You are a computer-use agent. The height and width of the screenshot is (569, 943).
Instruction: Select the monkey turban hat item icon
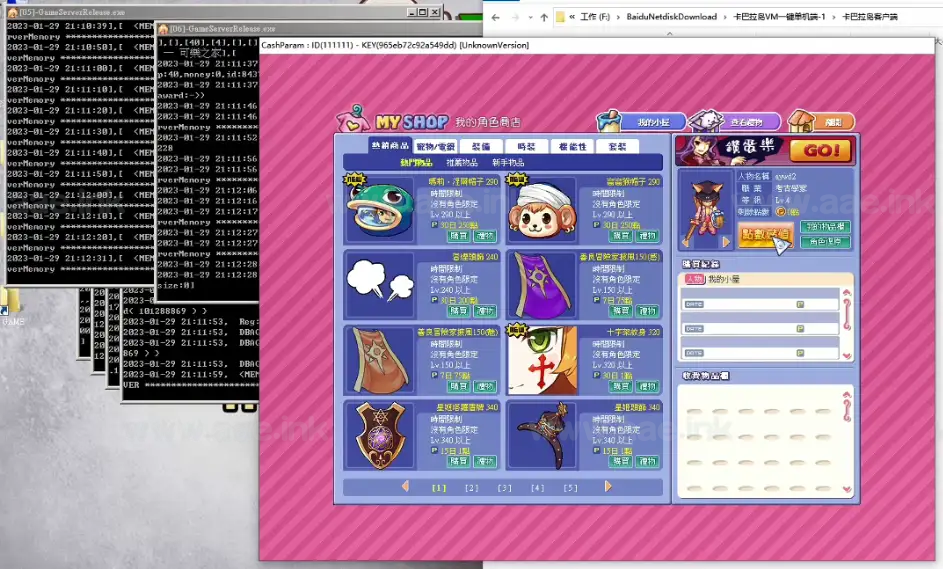540,210
